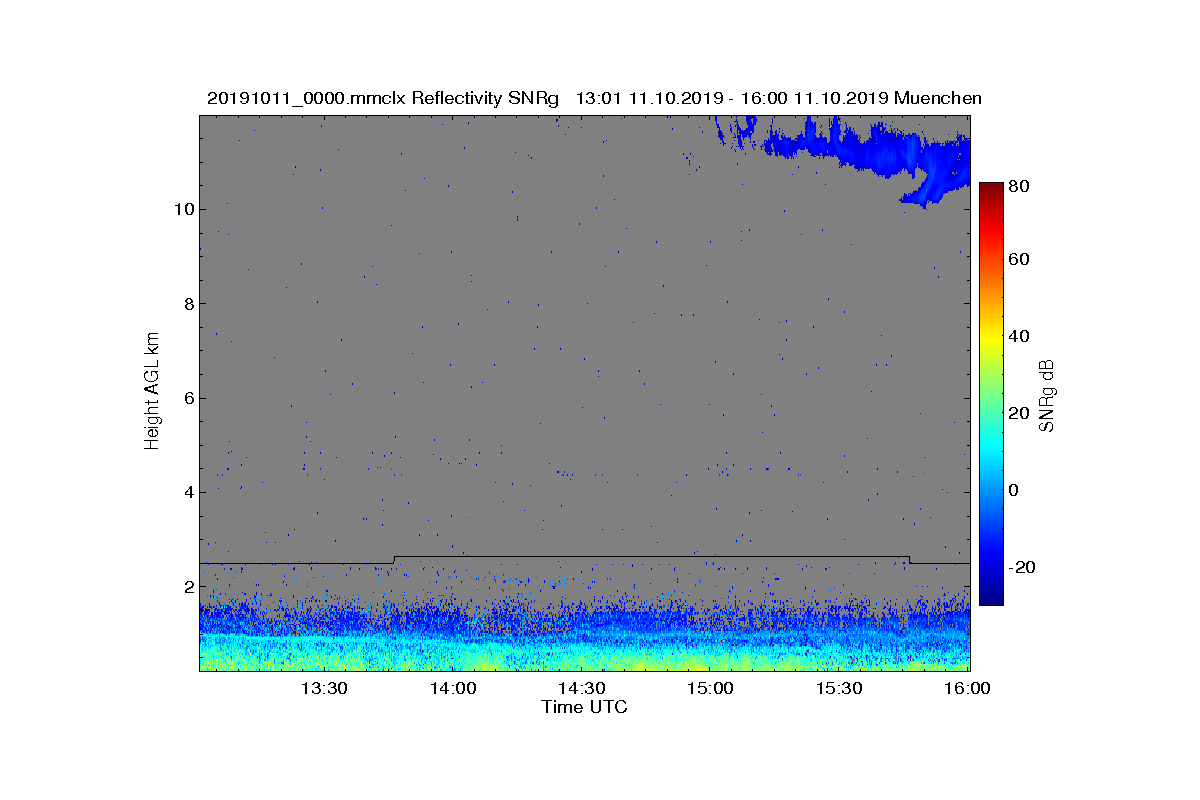
Task: Click the 15:30 time tick label
Action: pyautogui.click(x=840, y=688)
